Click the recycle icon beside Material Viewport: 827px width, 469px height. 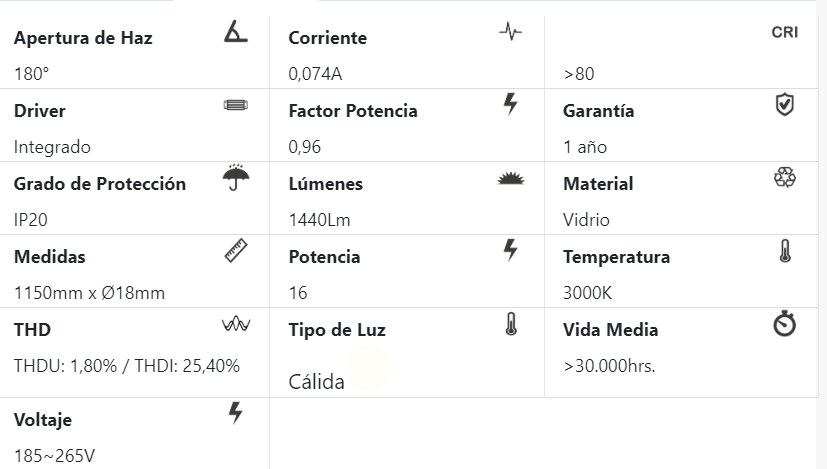point(785,177)
